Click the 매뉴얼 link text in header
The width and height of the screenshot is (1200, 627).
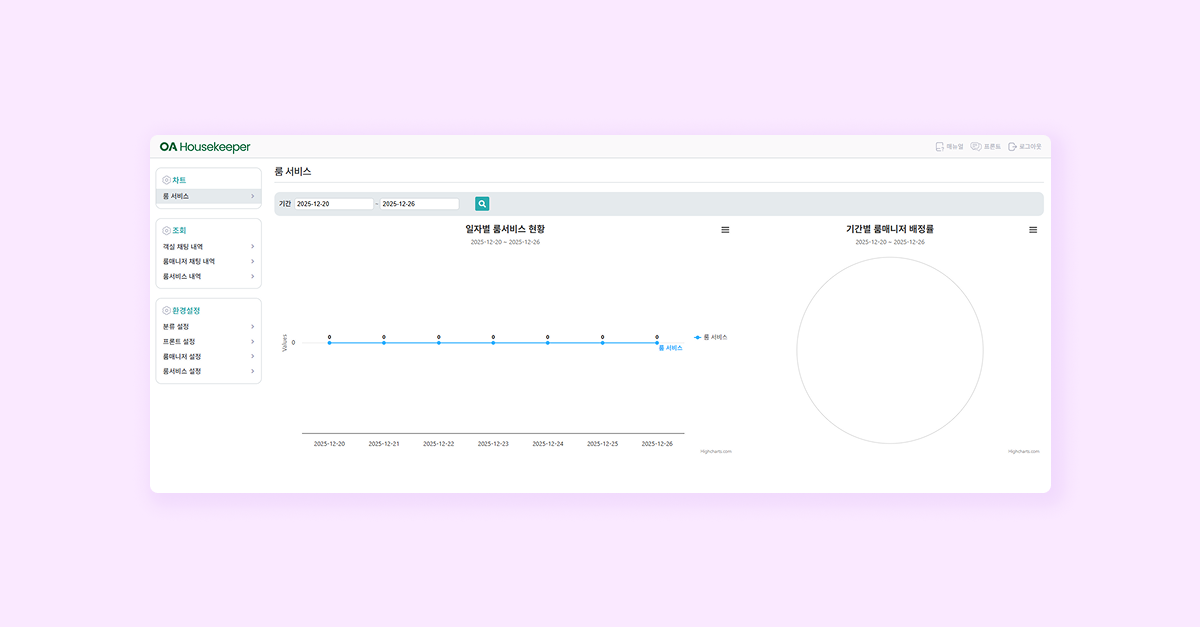[955, 147]
